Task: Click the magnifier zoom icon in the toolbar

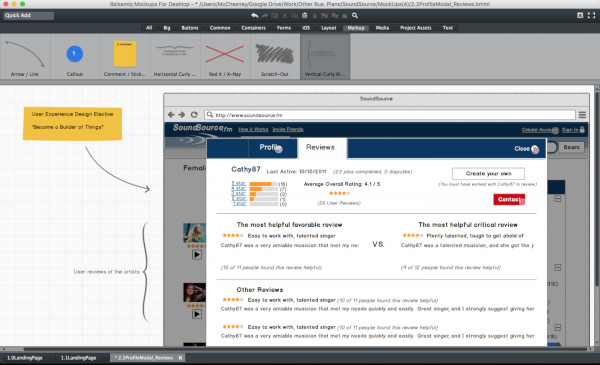Action: 355,15
